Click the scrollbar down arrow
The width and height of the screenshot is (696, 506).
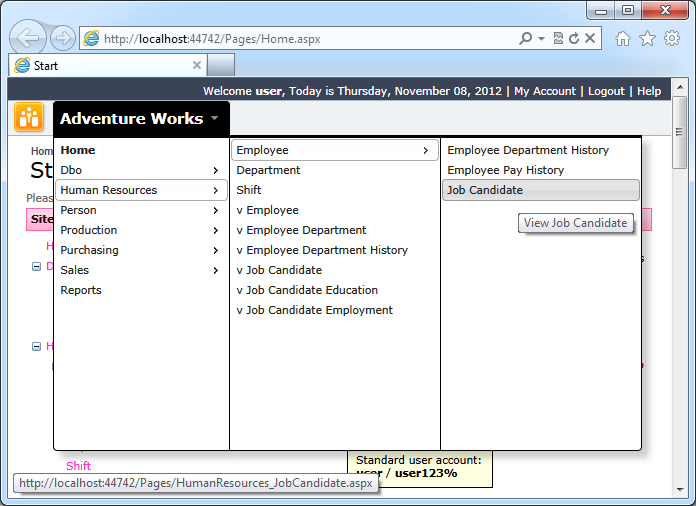tap(680, 490)
